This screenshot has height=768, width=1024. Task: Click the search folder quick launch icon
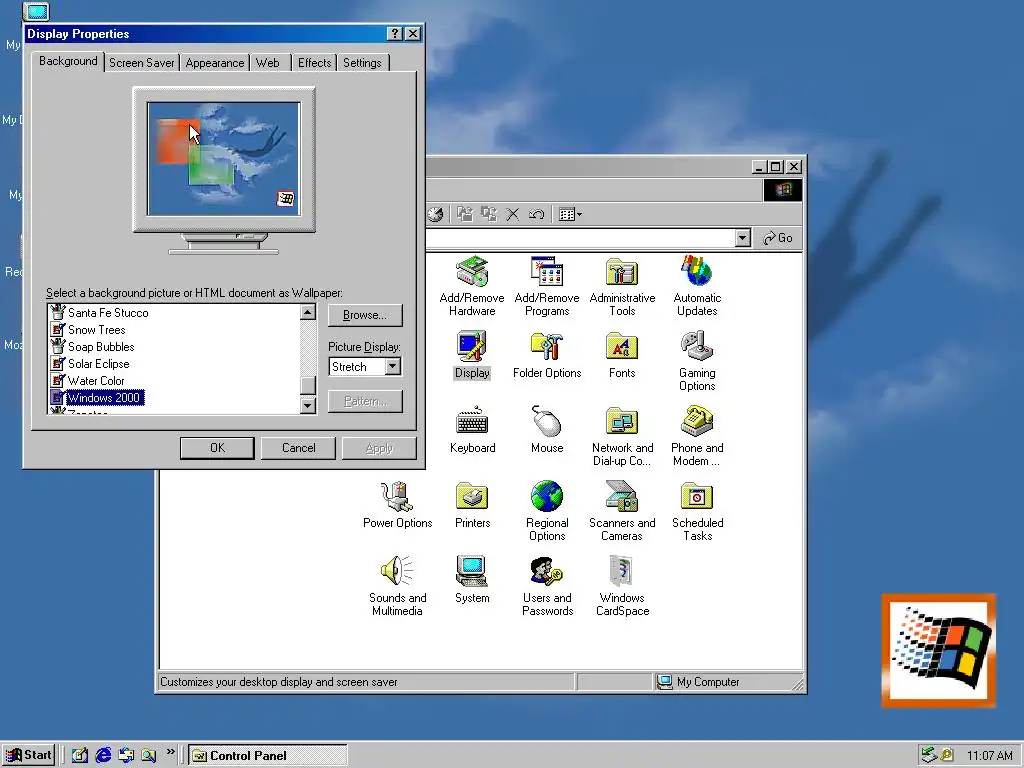(148, 756)
